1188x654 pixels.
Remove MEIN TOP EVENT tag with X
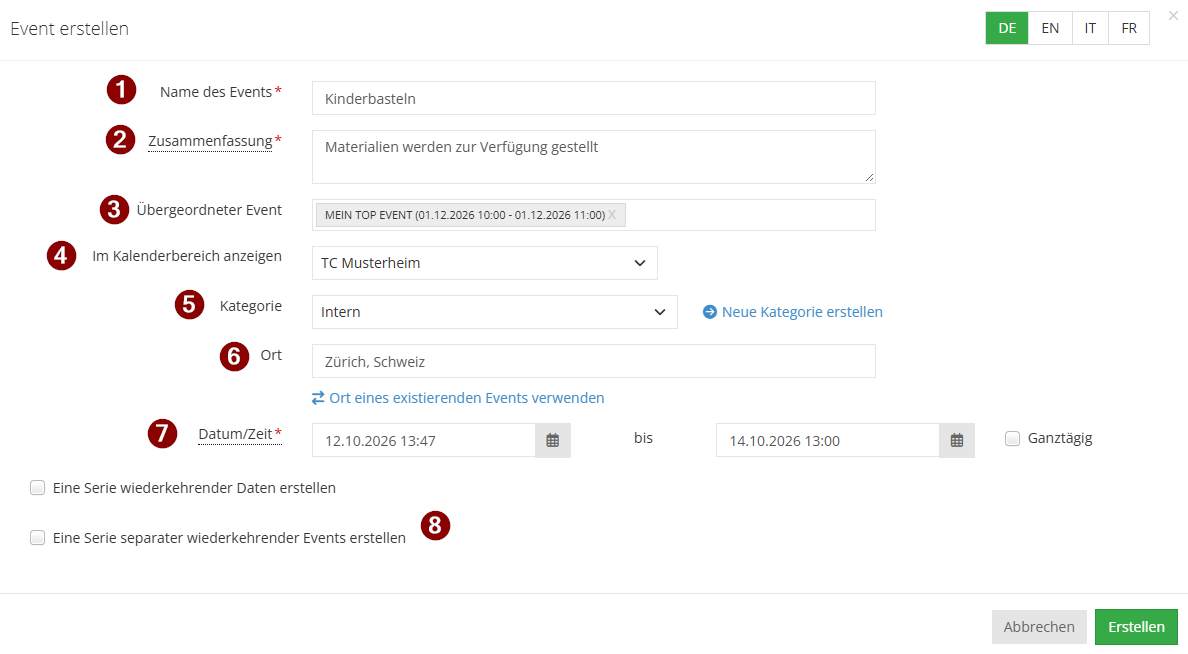pos(612,214)
